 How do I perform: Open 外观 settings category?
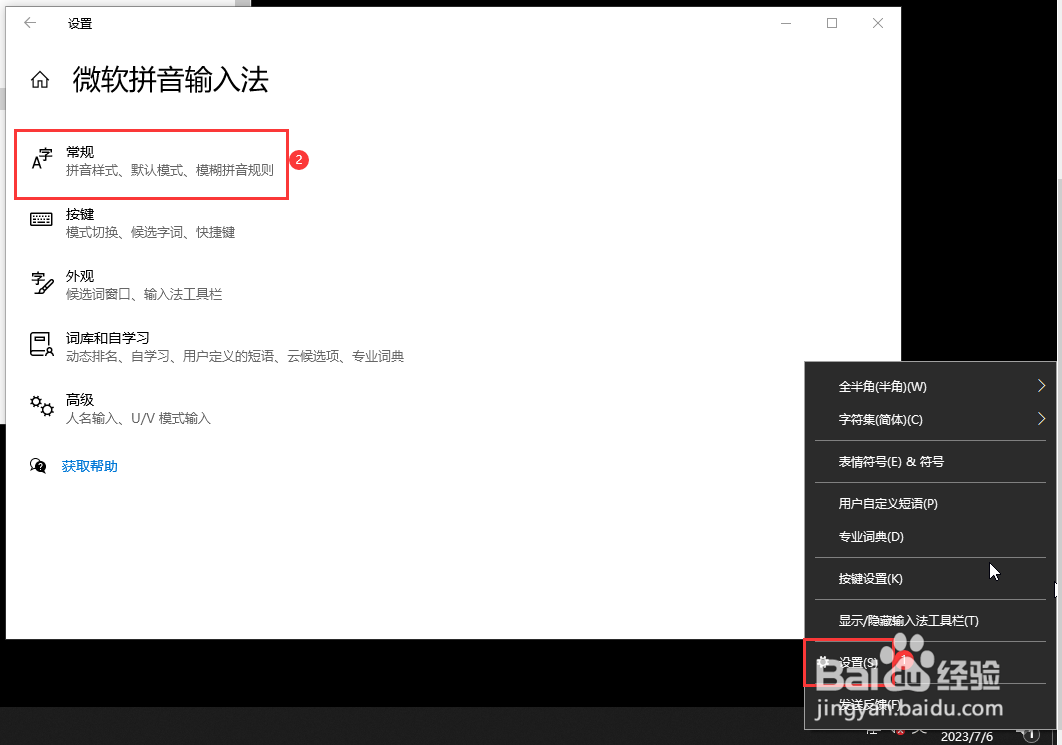click(x=127, y=285)
